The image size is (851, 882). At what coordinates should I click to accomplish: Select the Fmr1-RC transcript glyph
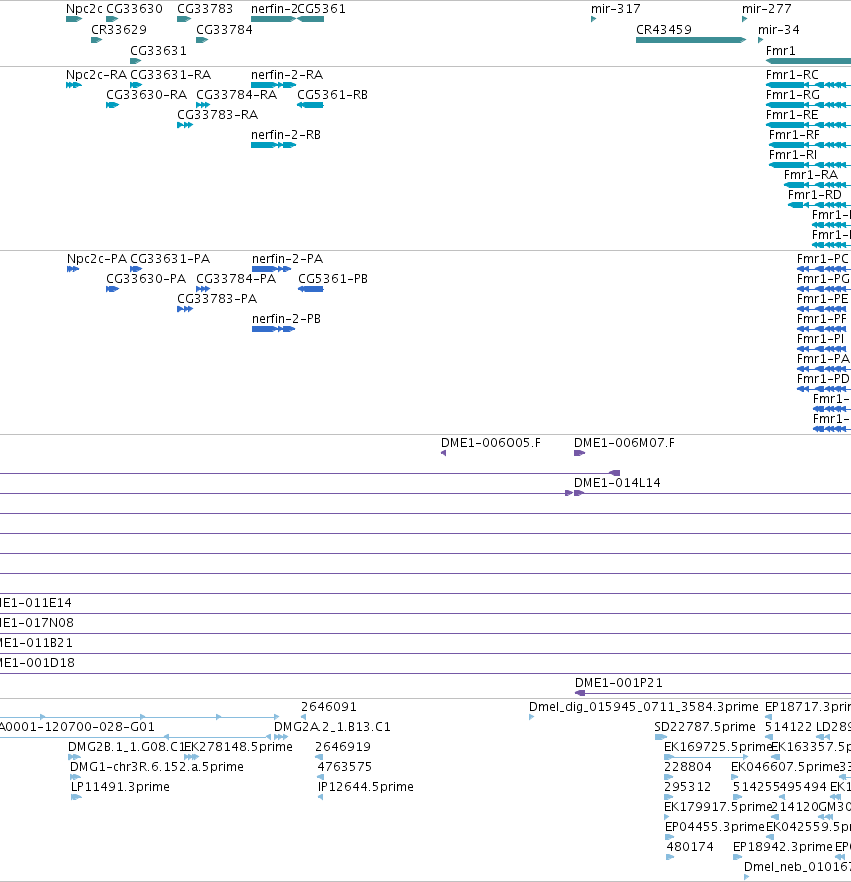click(808, 85)
